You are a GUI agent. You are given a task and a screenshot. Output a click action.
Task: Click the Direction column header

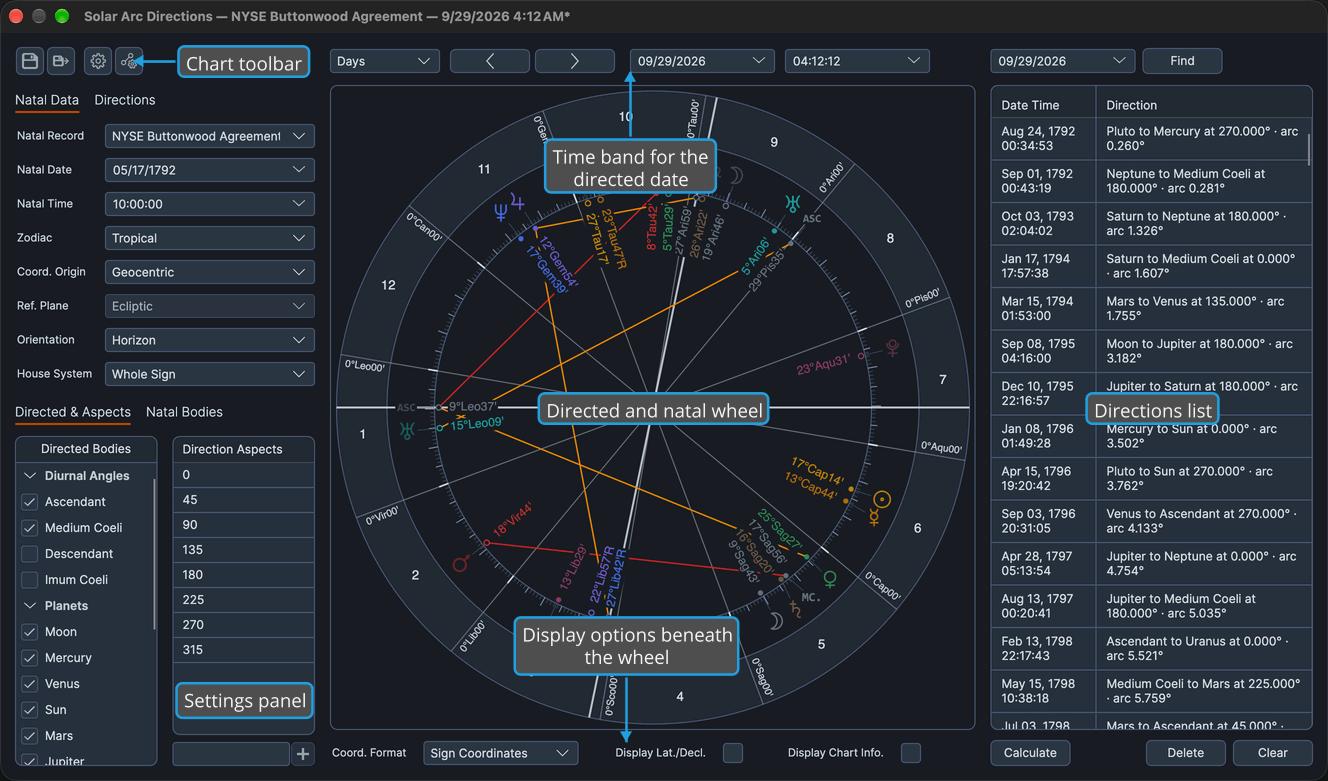pyautogui.click(x=1204, y=105)
